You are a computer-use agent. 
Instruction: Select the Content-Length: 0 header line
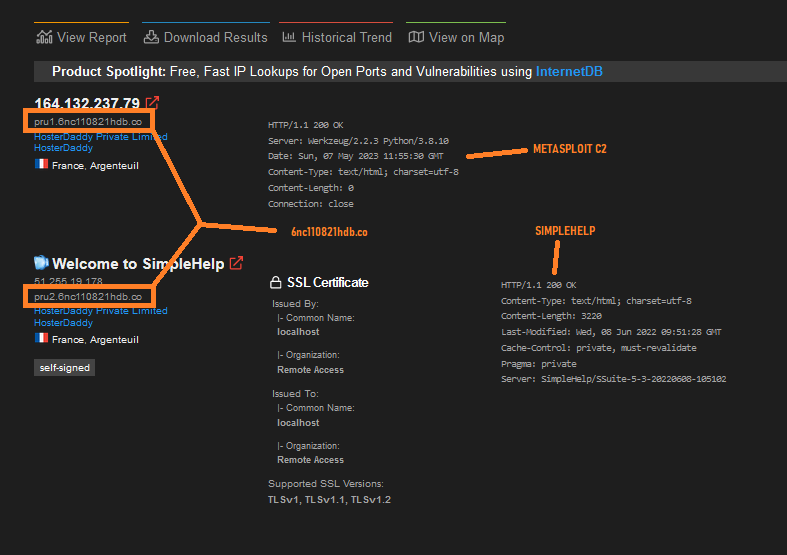(311, 188)
